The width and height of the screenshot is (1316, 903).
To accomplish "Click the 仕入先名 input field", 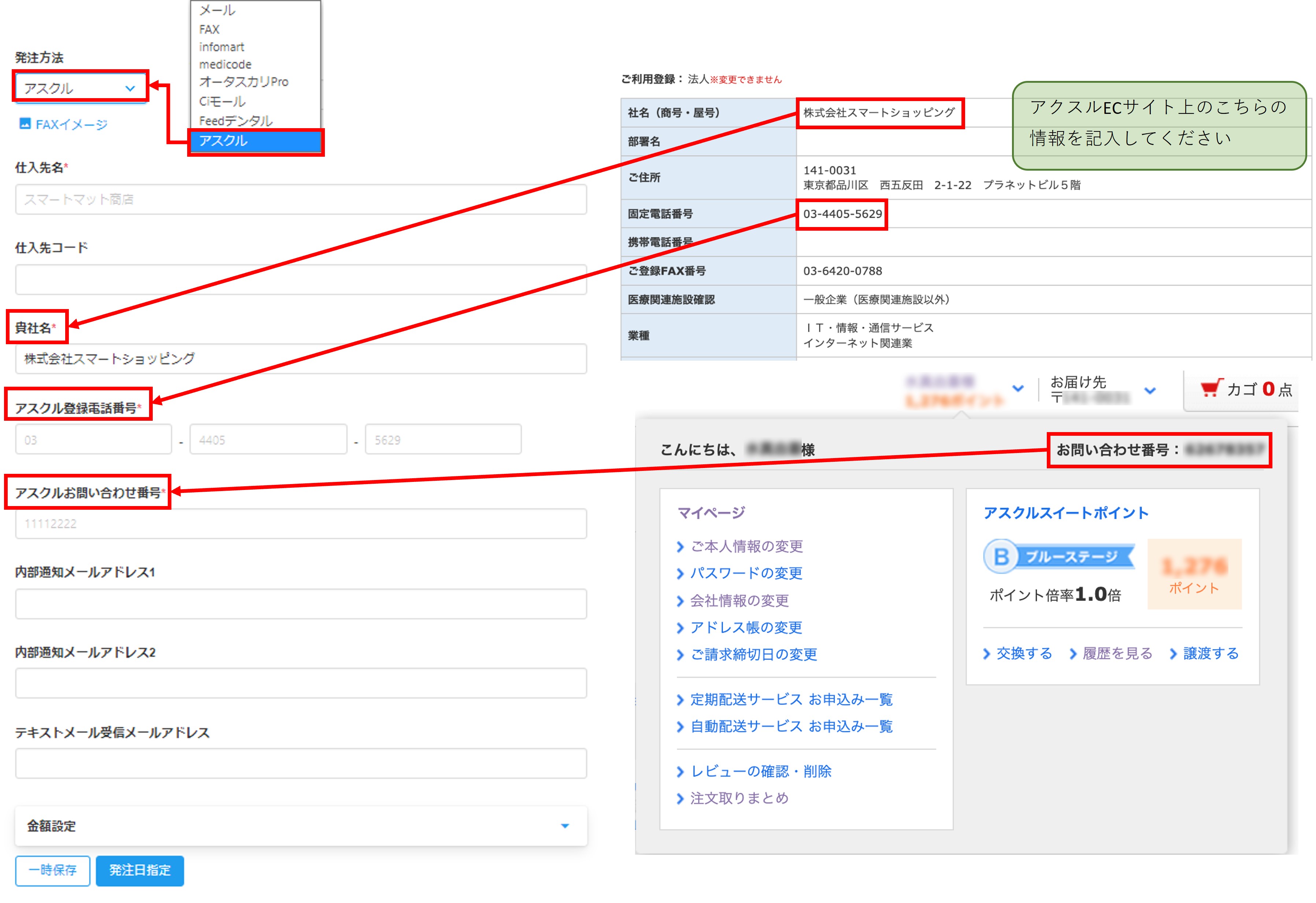I will (301, 199).
